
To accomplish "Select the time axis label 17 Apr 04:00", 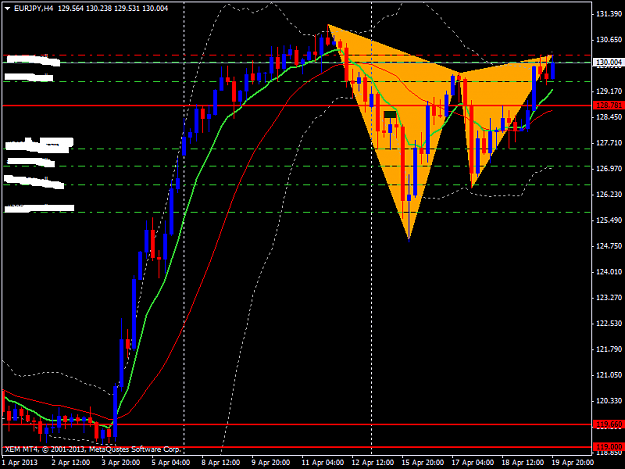I will 473,462.
